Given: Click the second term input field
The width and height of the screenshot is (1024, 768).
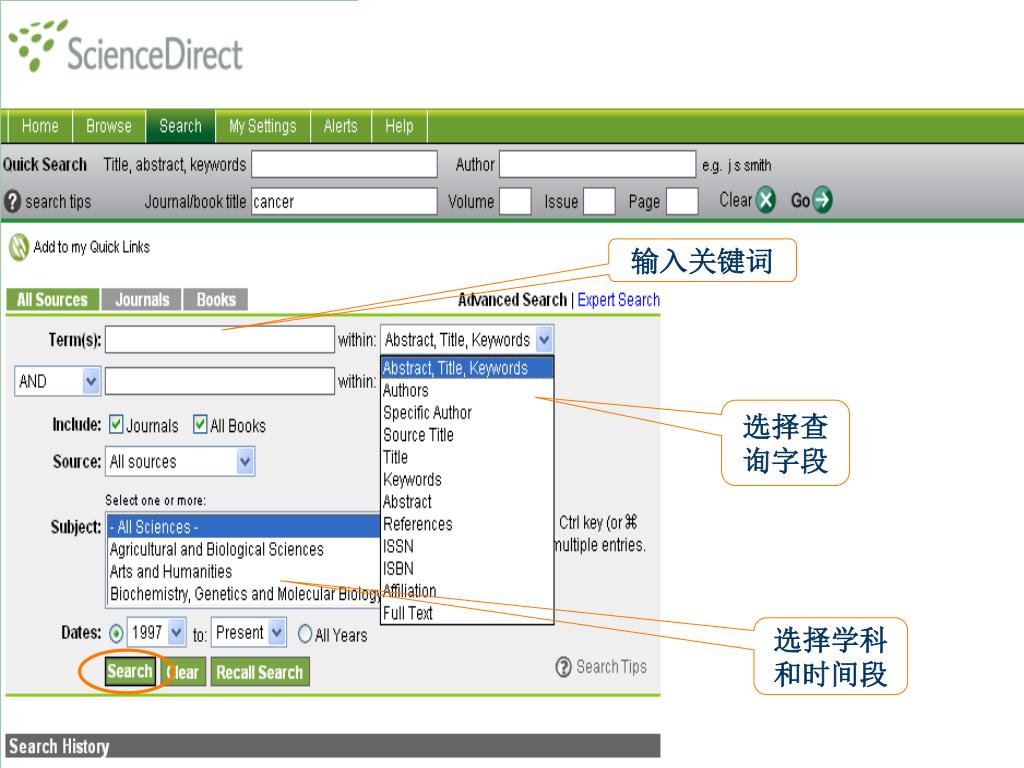Looking at the screenshot, I should point(220,381).
